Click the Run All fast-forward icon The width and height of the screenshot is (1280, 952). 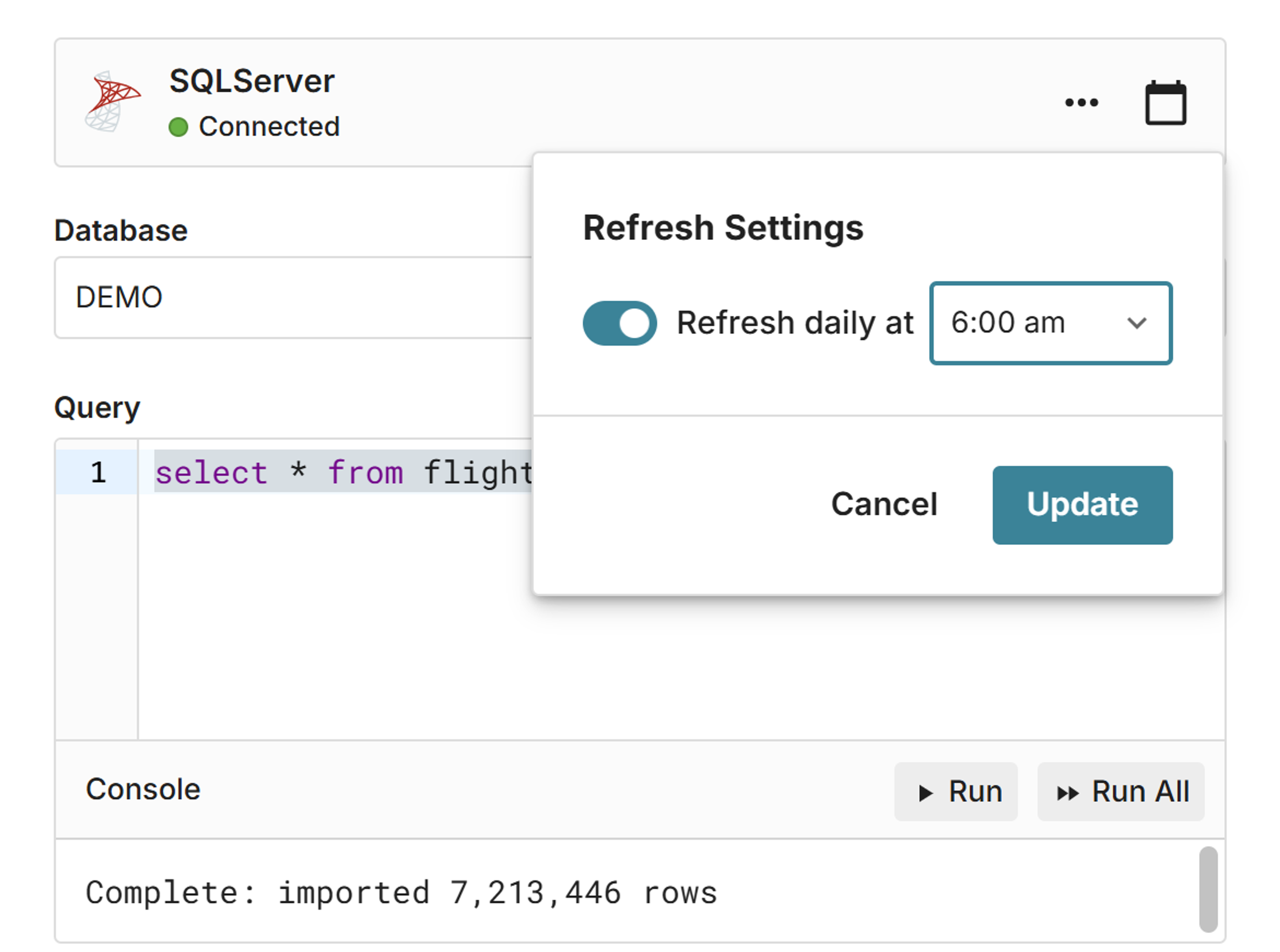tap(1067, 792)
